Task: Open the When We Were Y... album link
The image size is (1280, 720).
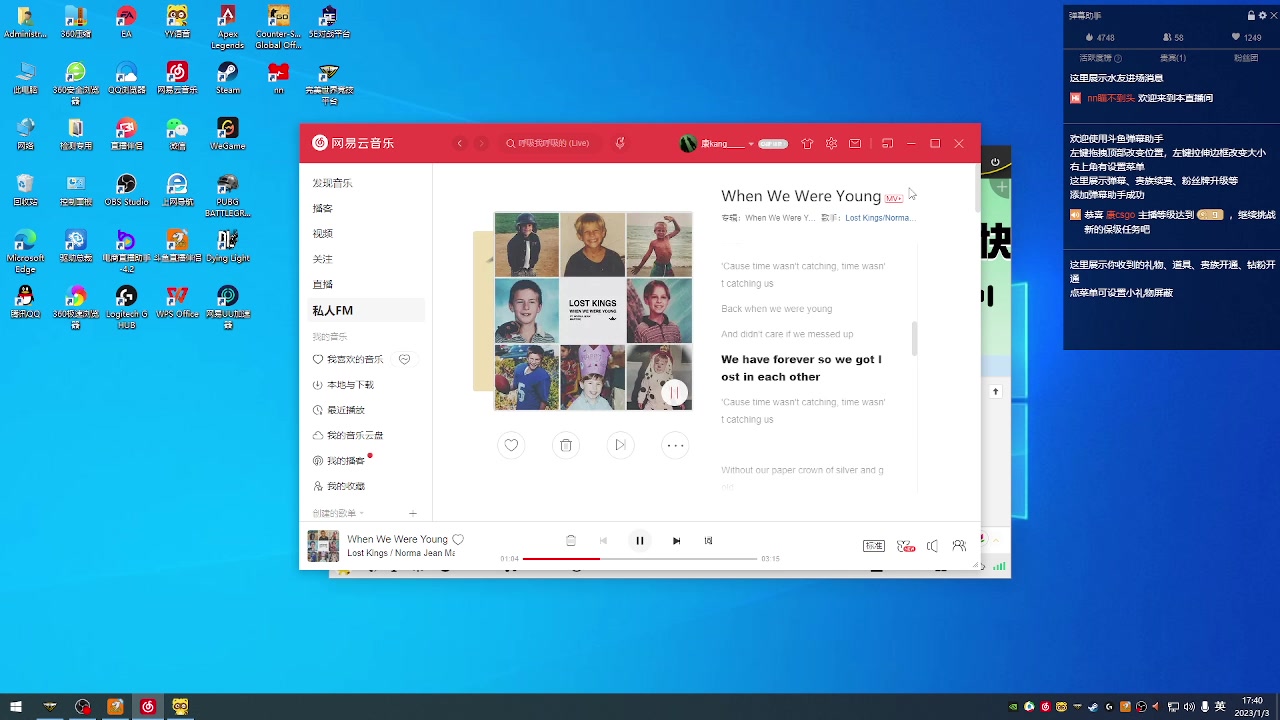Action: 780,217
